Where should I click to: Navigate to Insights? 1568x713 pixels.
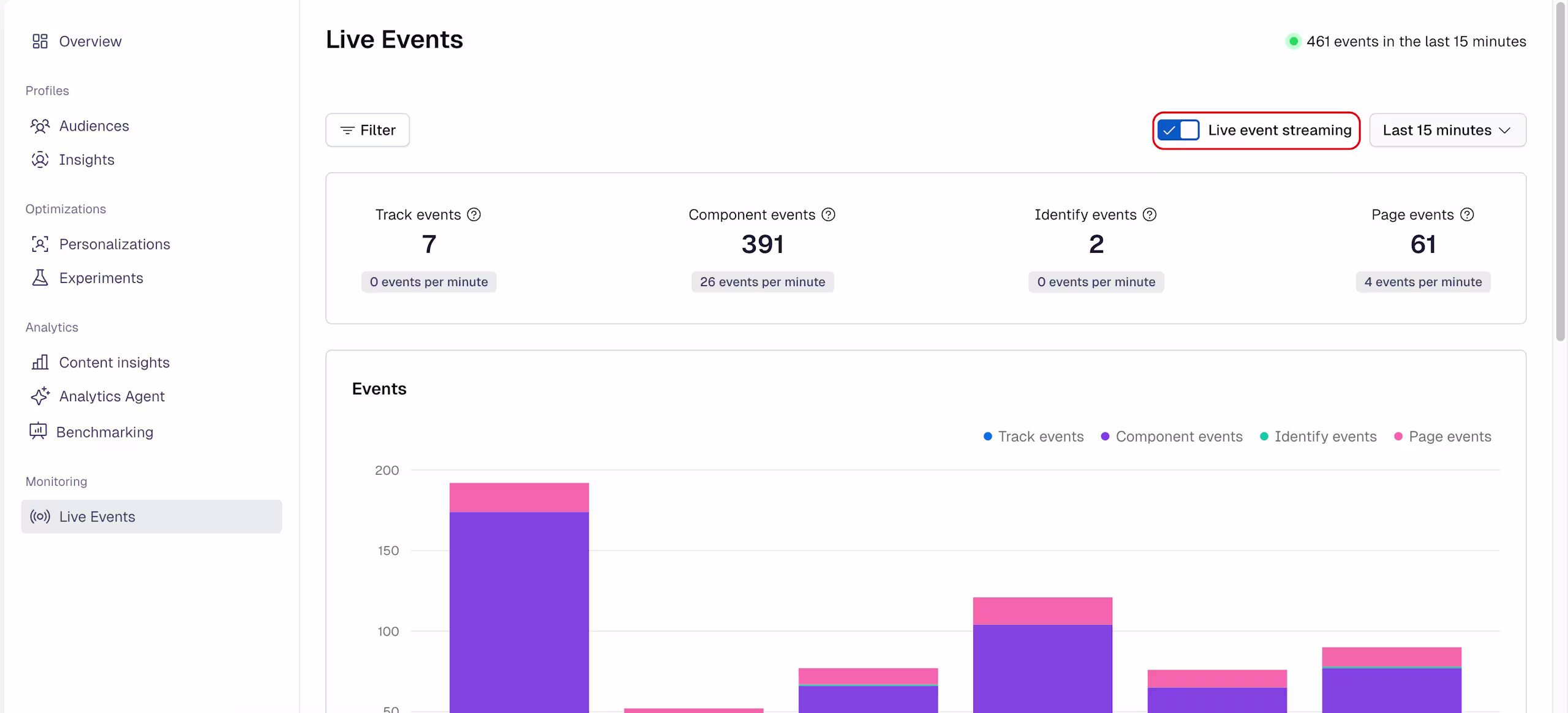tap(86, 159)
